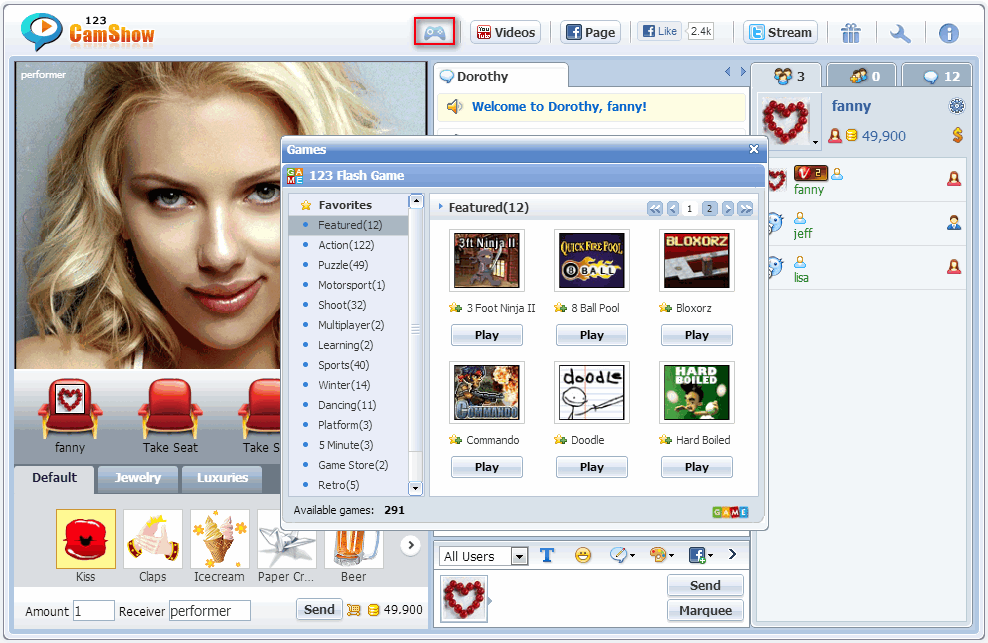Click the info icon in top bar
The image size is (988, 643).
(x=948, y=33)
